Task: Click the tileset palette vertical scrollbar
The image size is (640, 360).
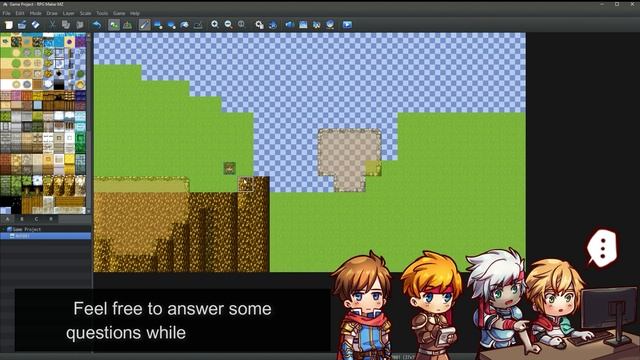Action: click(x=89, y=124)
